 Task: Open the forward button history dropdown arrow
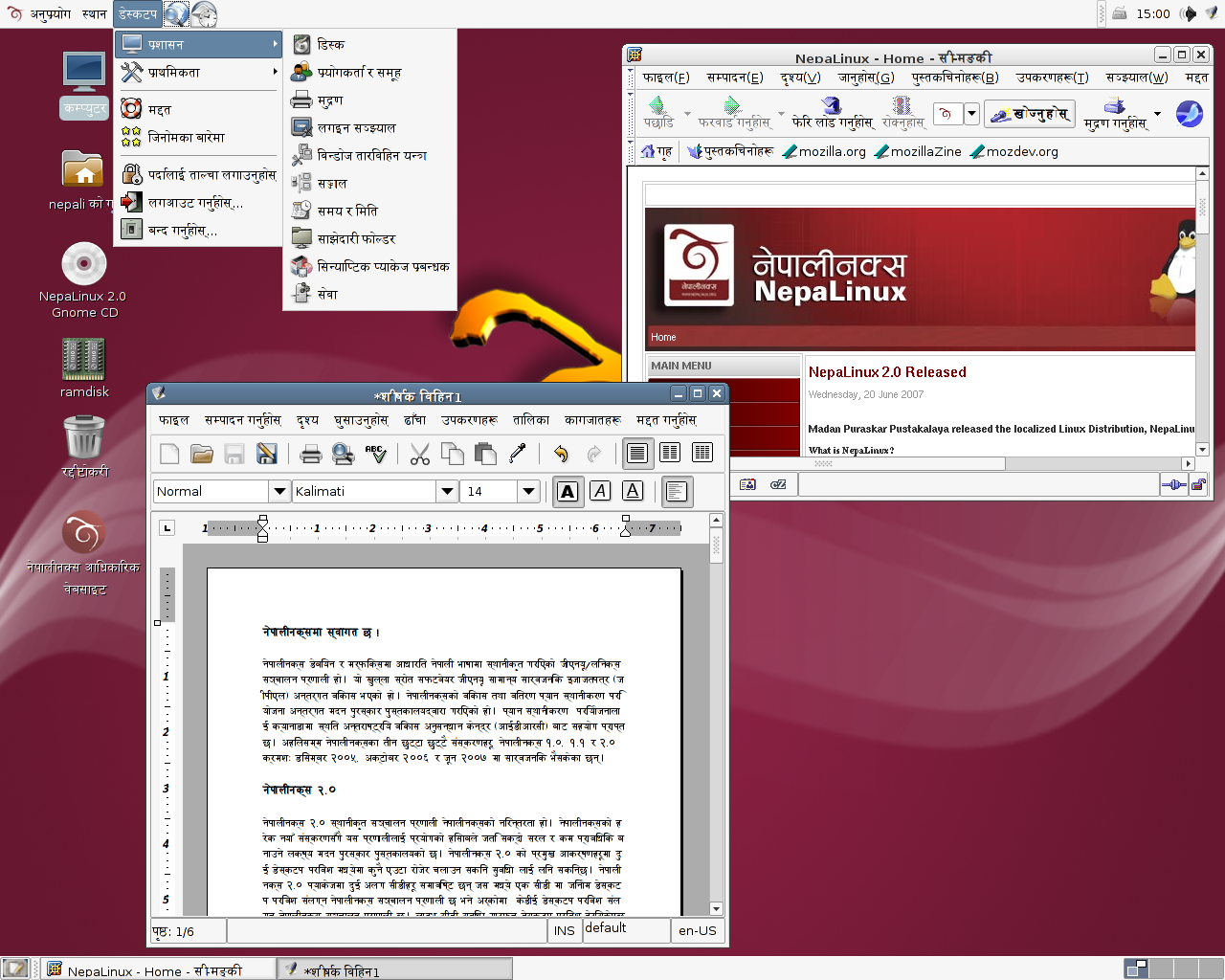pyautogui.click(x=781, y=114)
